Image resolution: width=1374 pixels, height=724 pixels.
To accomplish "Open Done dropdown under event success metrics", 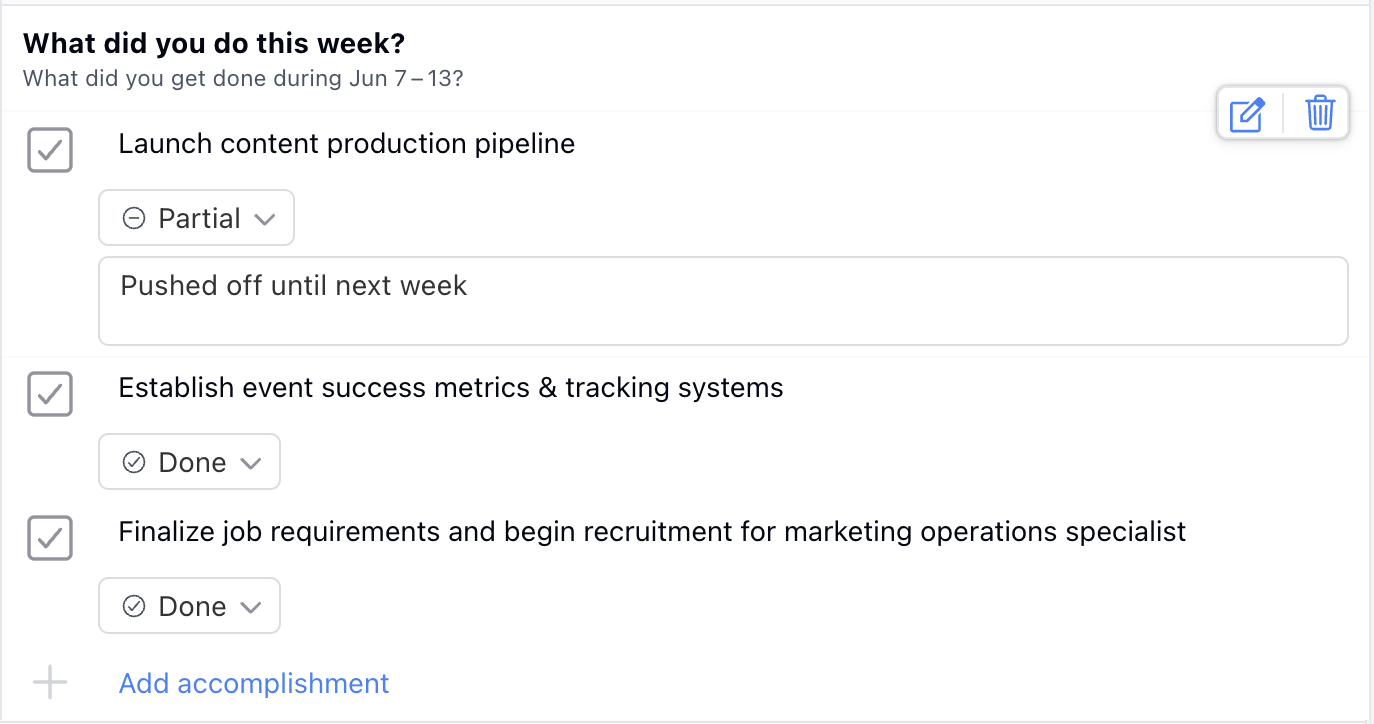I will pyautogui.click(x=190, y=462).
